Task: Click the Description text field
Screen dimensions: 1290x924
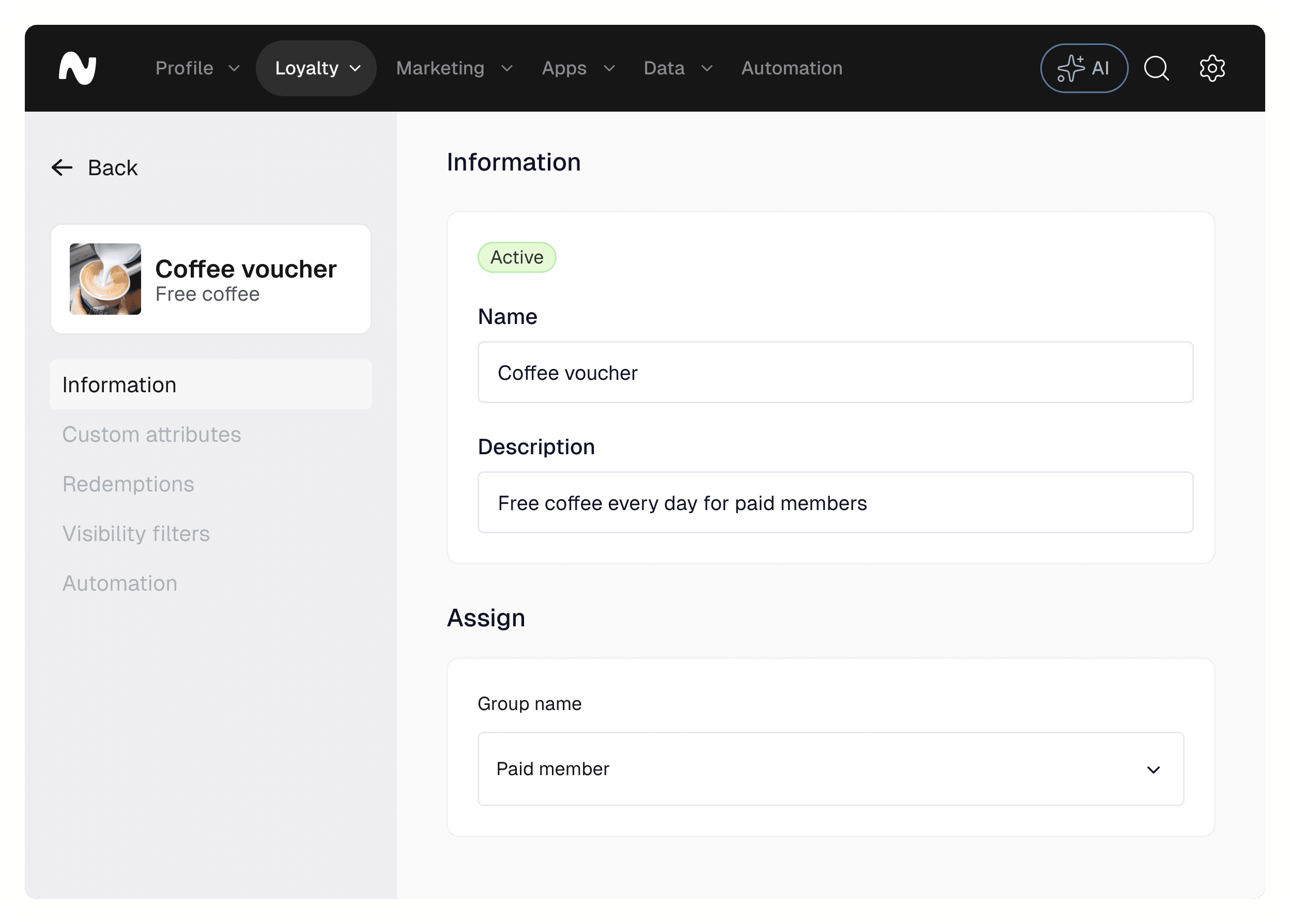Action: 835,503
